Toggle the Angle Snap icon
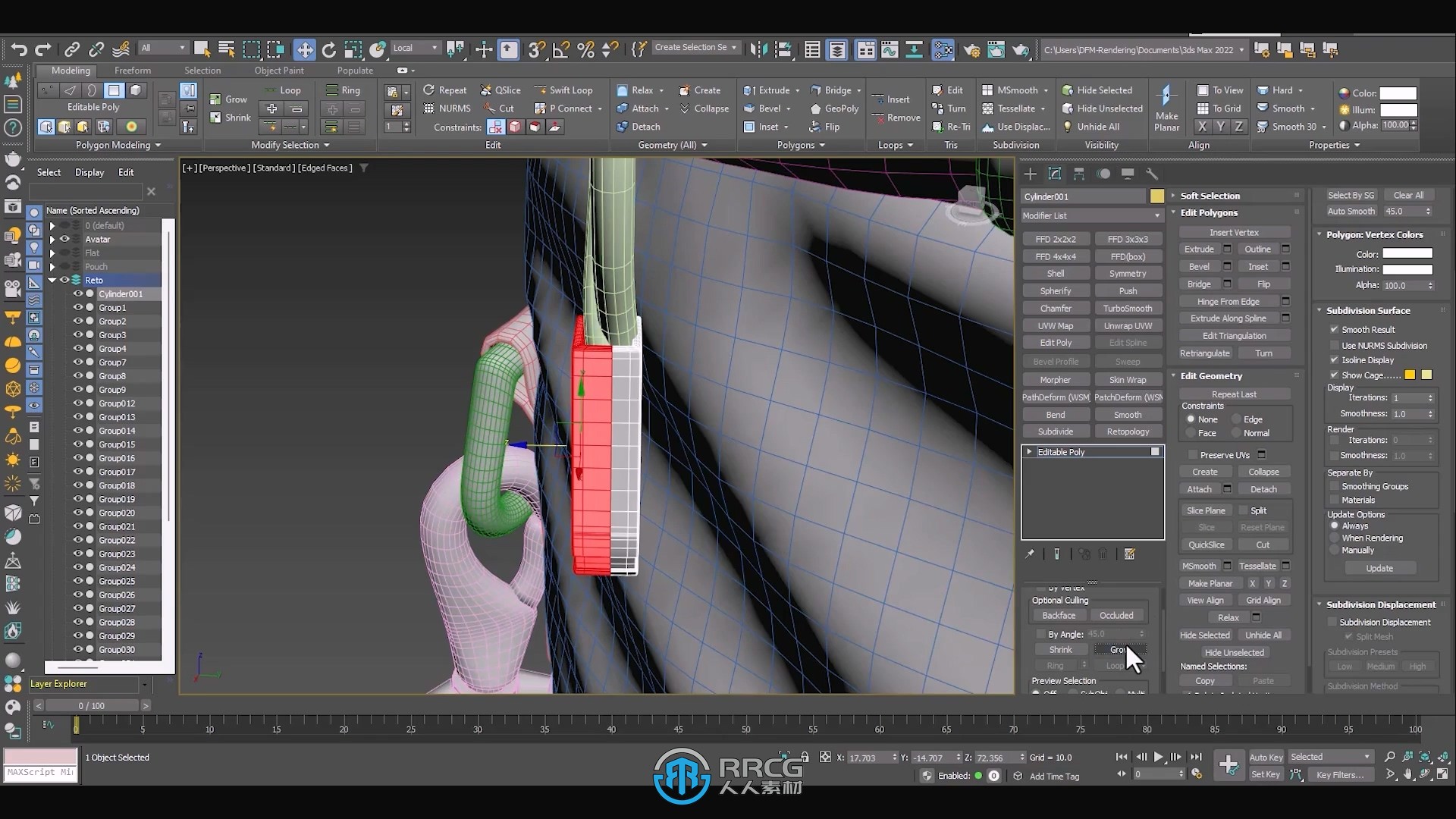This screenshot has width=1456, height=819. 561,49
